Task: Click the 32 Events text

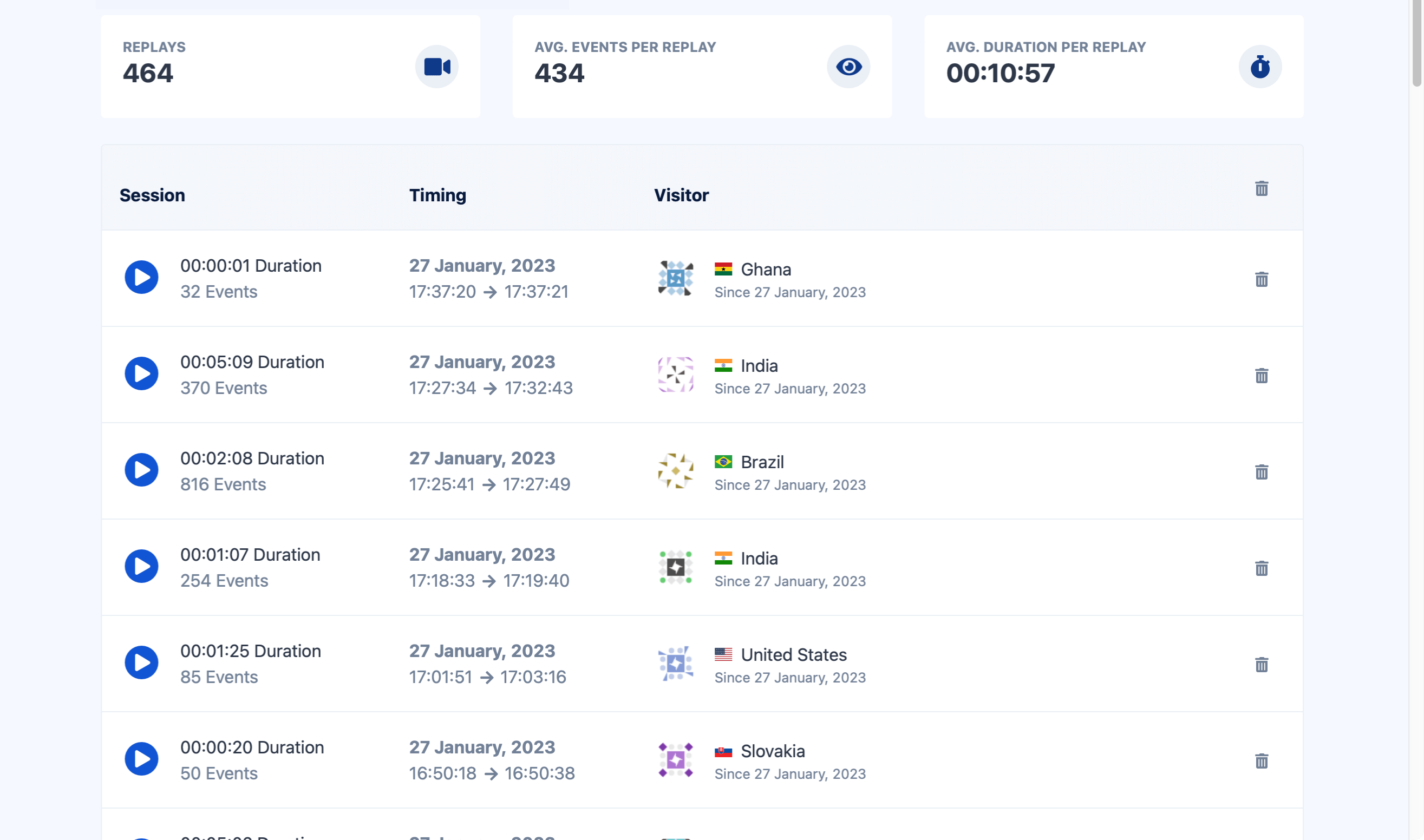Action: coord(219,292)
